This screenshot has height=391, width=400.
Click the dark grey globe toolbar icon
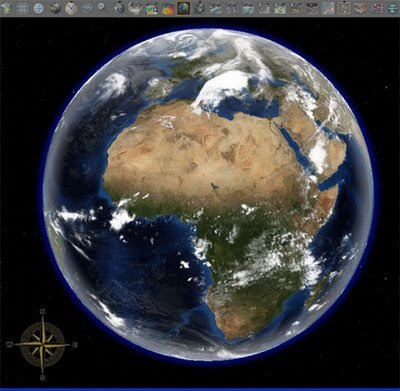tap(55, 8)
